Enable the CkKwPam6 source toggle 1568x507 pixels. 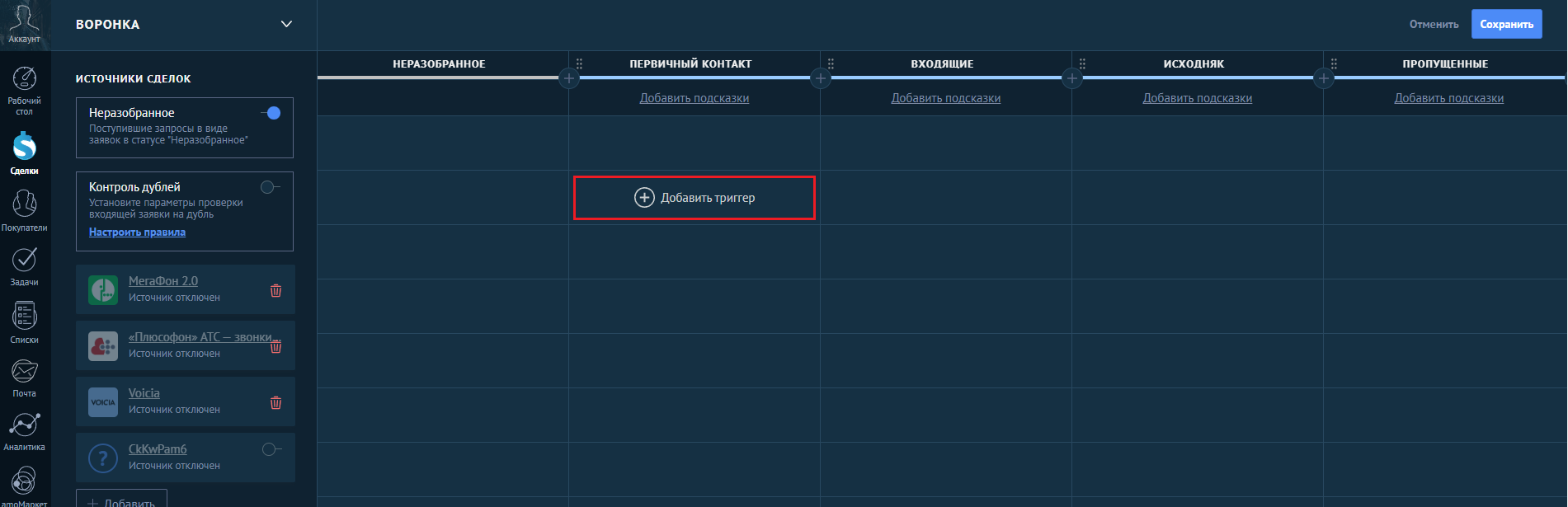[272, 449]
